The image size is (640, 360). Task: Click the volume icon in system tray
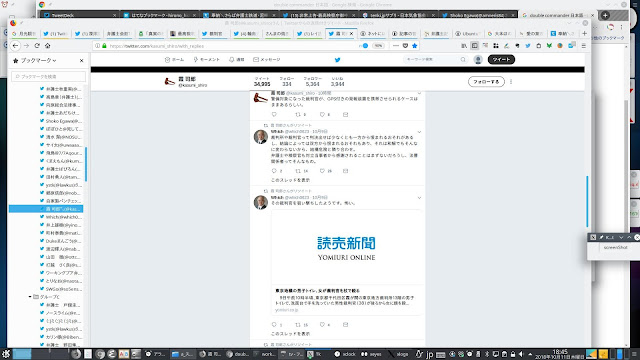click(x=521, y=354)
